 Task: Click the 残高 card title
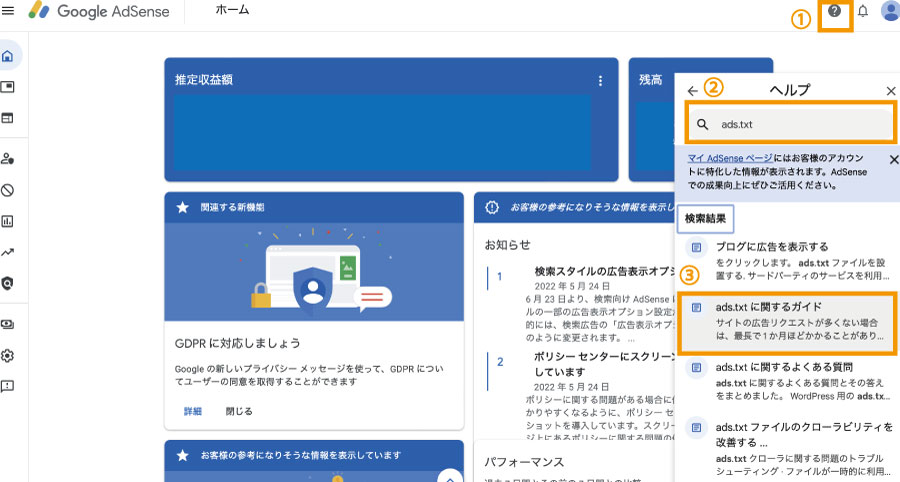click(650, 80)
